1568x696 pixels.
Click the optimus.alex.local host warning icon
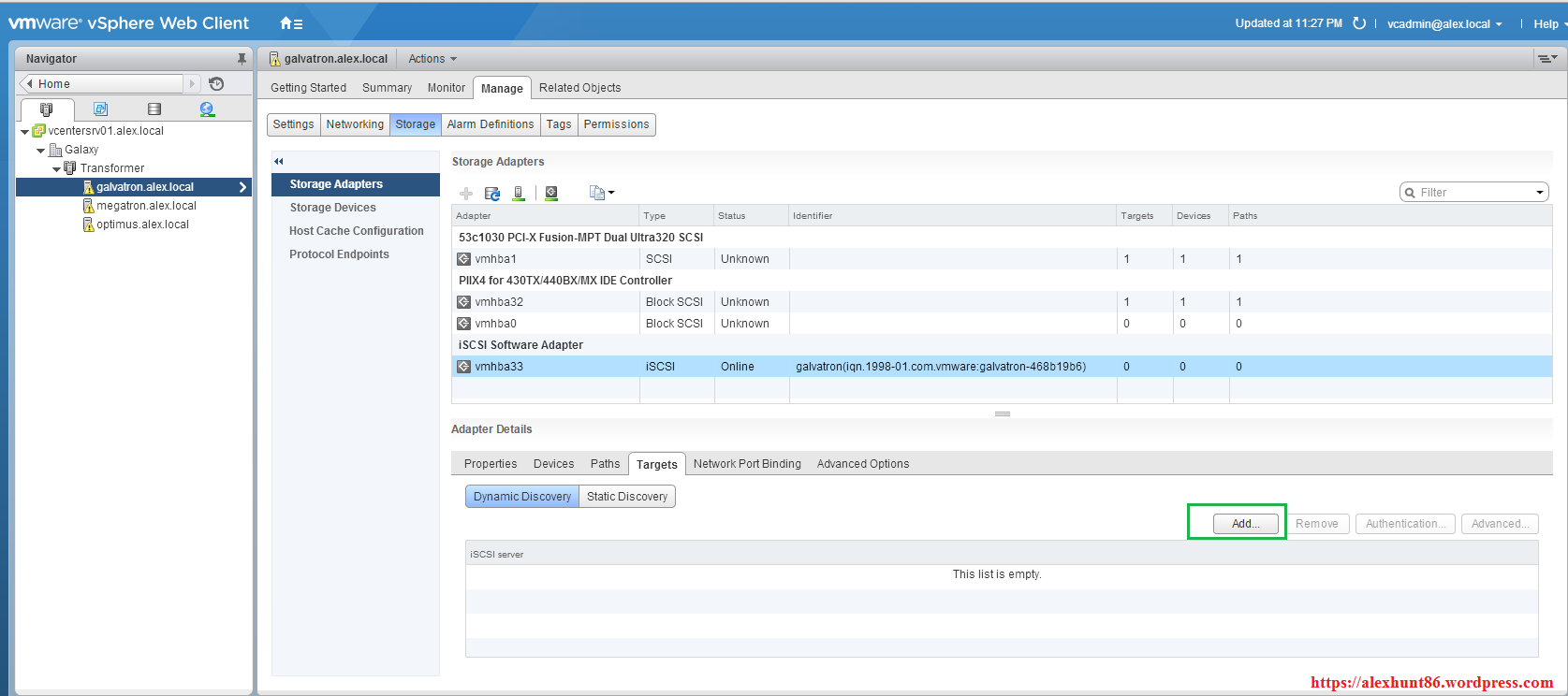click(89, 225)
